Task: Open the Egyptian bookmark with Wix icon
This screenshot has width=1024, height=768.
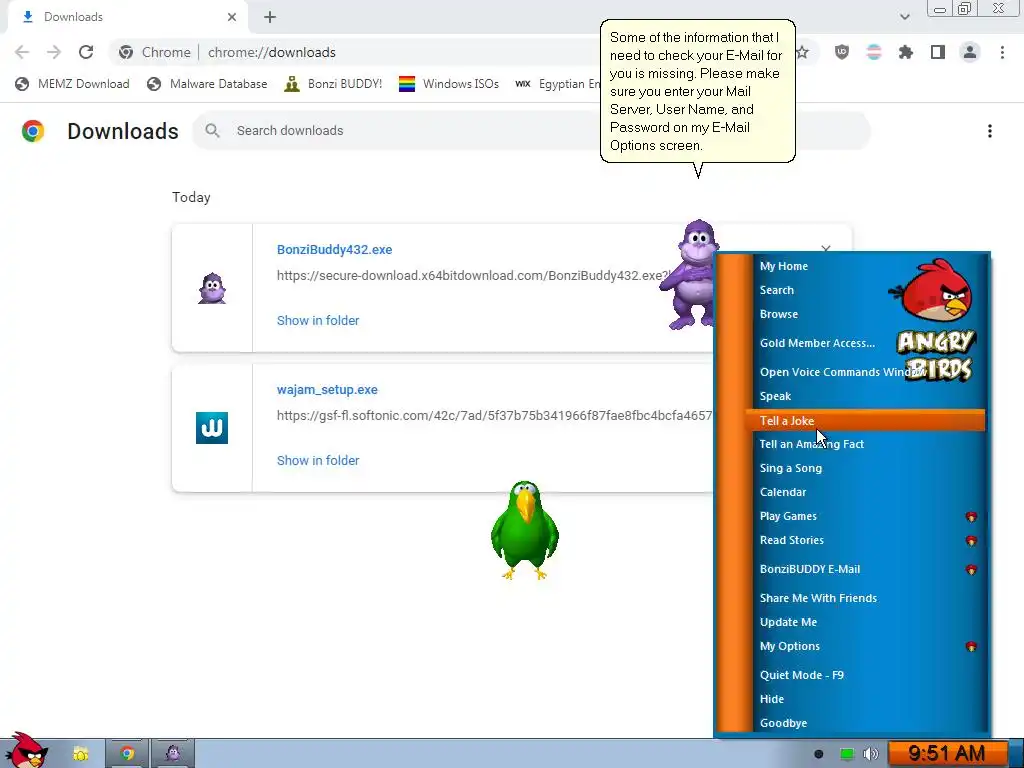Action: tap(557, 84)
